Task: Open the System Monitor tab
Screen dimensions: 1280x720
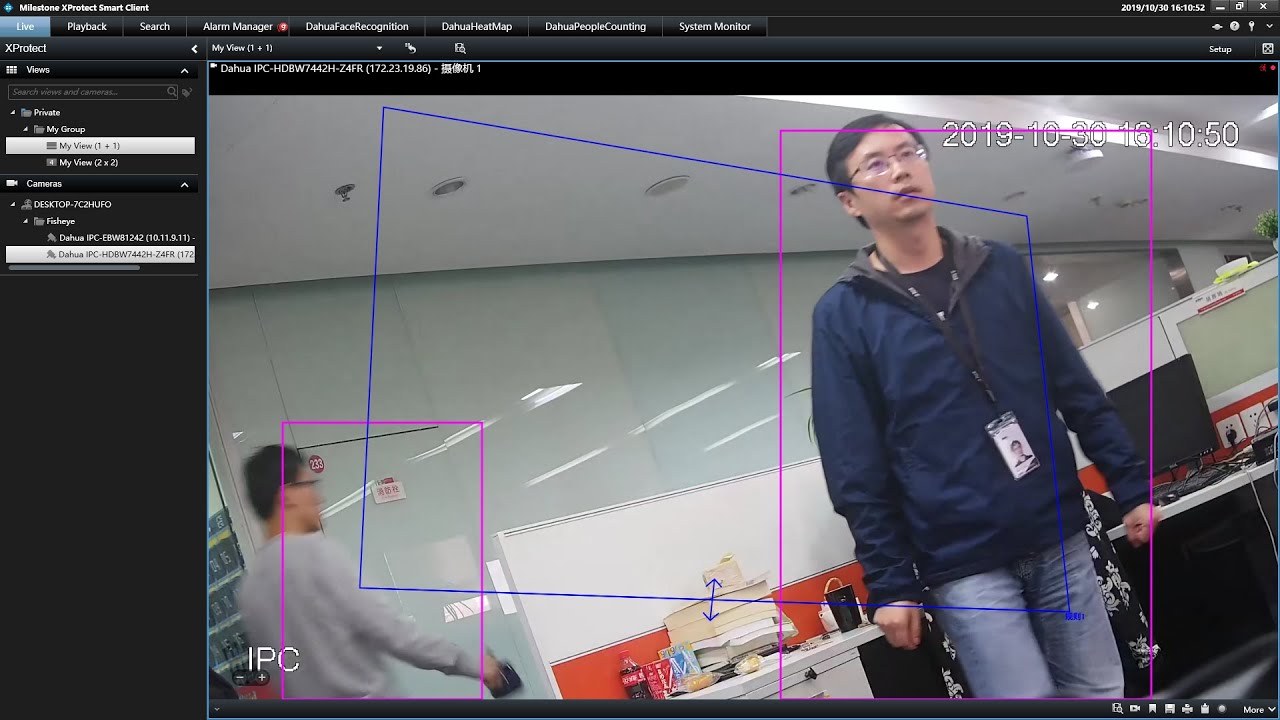Action: tap(715, 26)
